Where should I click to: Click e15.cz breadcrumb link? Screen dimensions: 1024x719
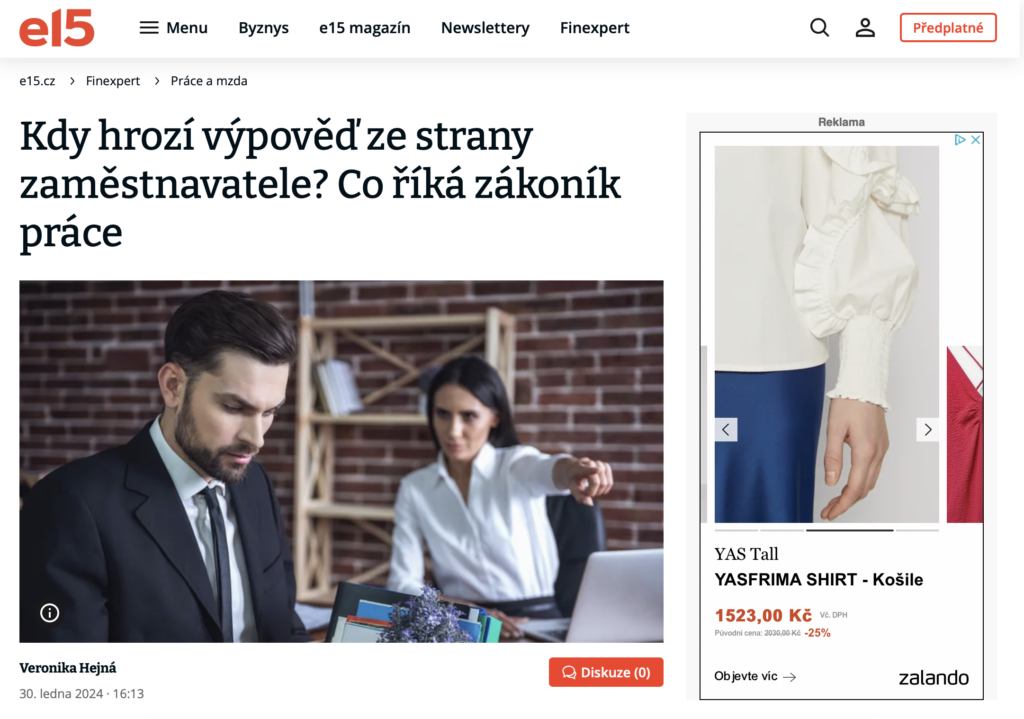click(x=37, y=81)
